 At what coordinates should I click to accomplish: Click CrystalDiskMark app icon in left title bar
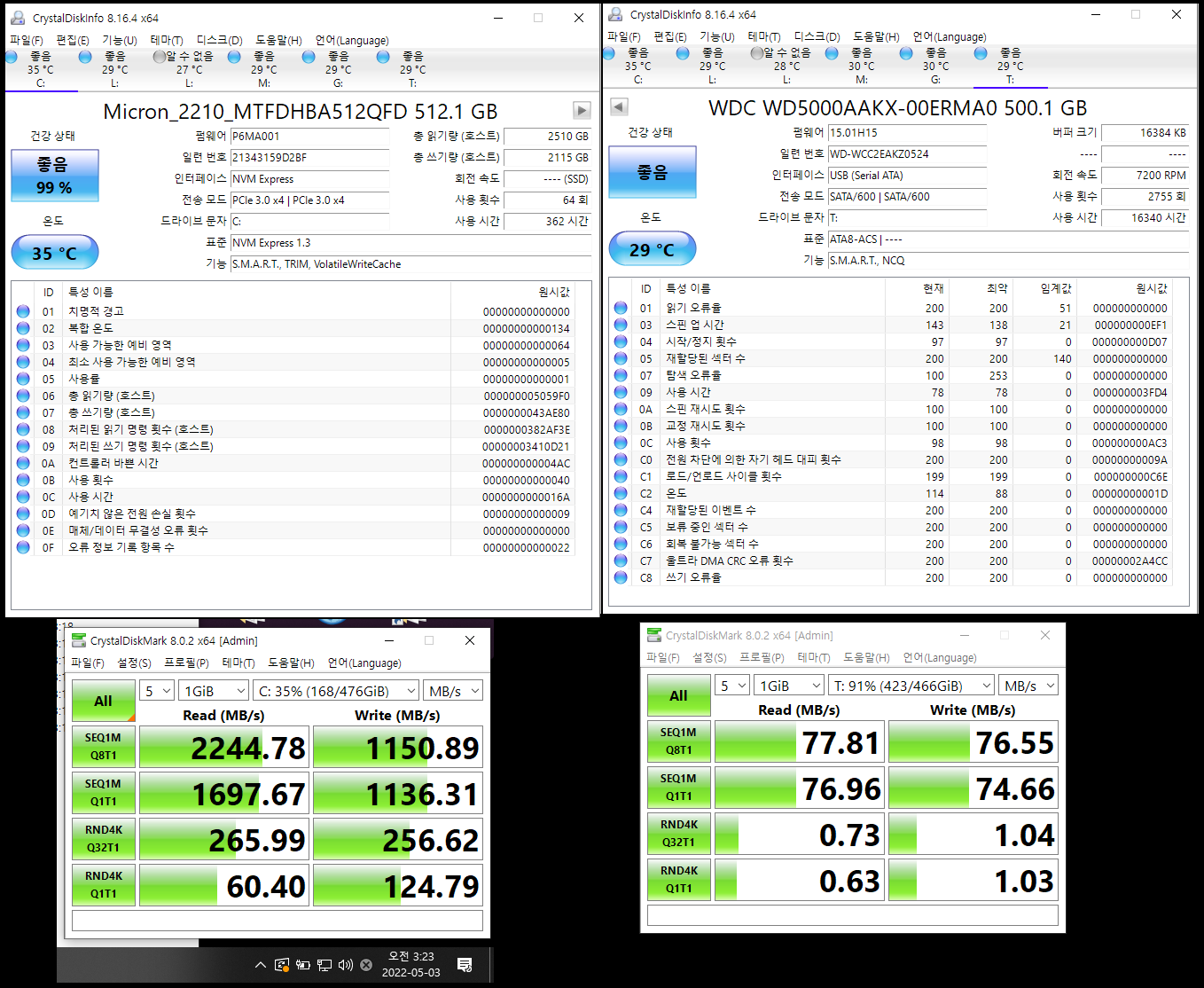tap(79, 640)
